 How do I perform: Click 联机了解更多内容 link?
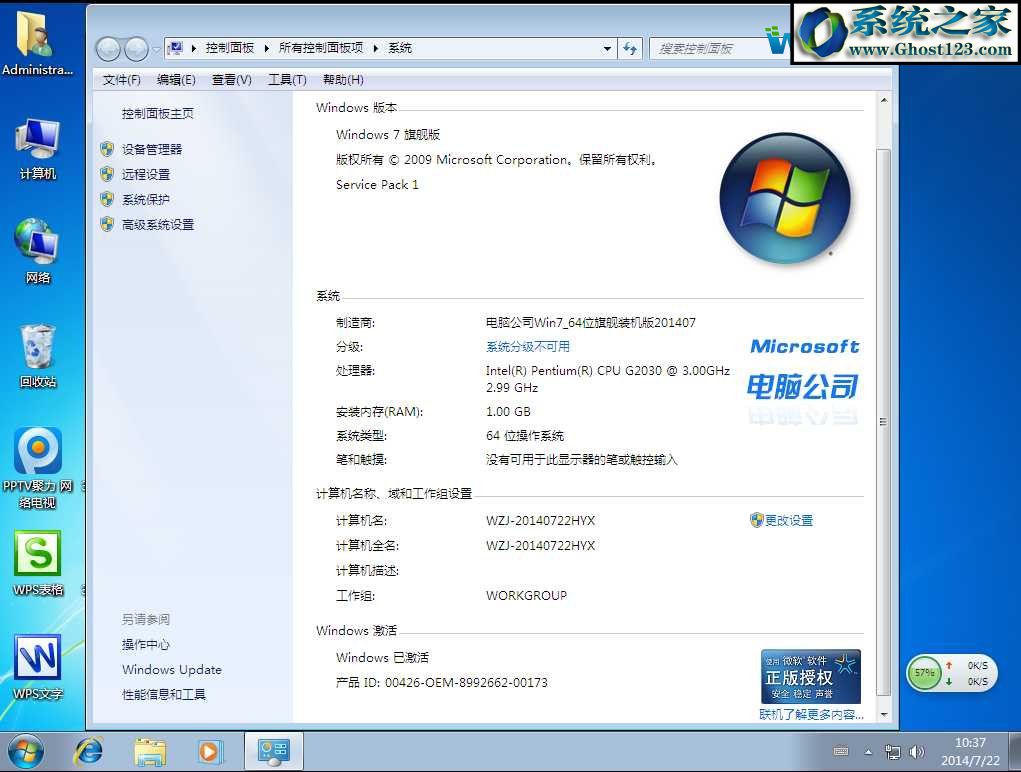[x=811, y=715]
